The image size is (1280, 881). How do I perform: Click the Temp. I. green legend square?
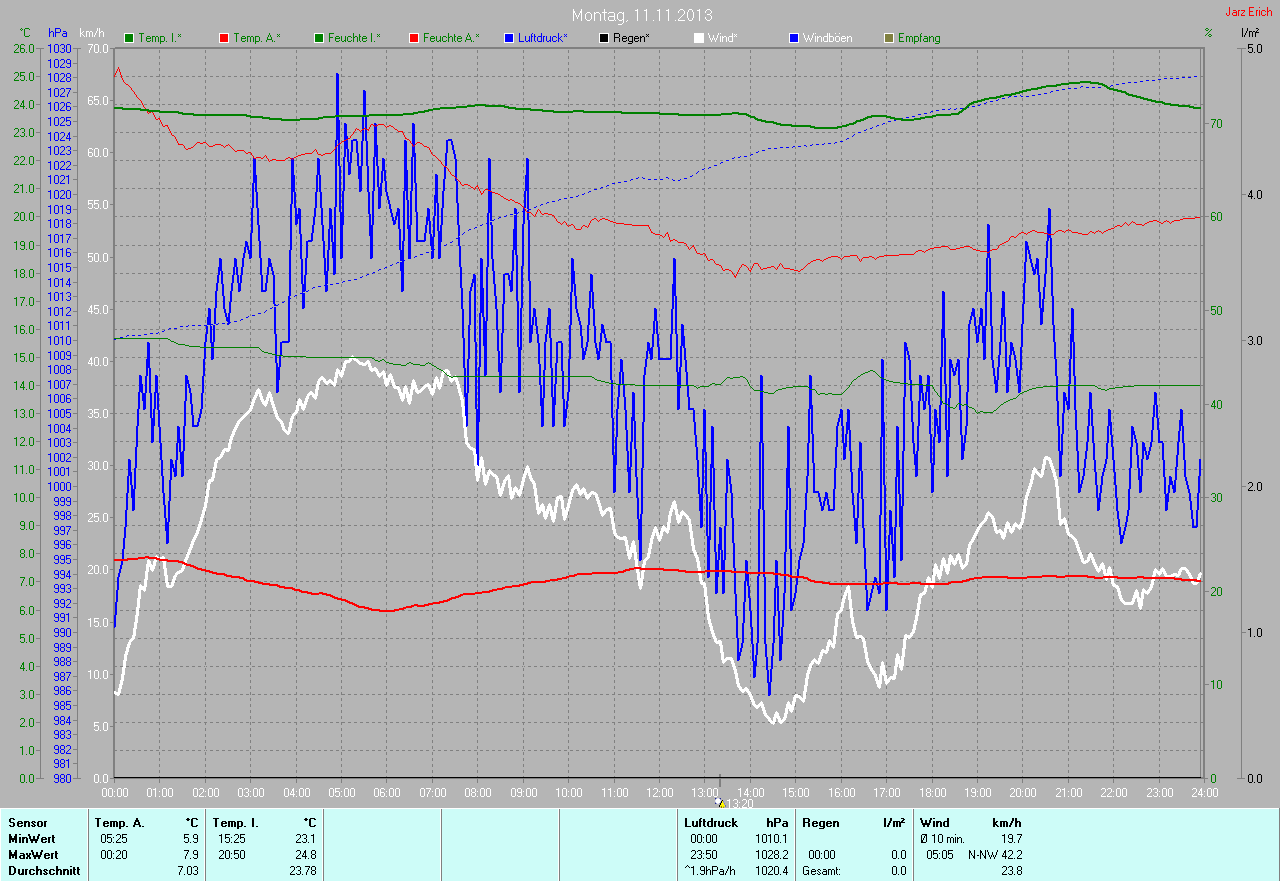[x=129, y=38]
